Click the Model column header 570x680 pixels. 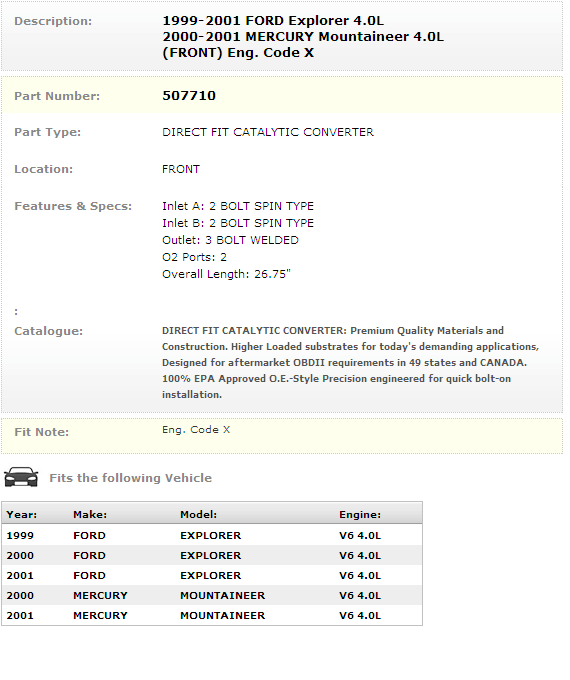point(198,514)
